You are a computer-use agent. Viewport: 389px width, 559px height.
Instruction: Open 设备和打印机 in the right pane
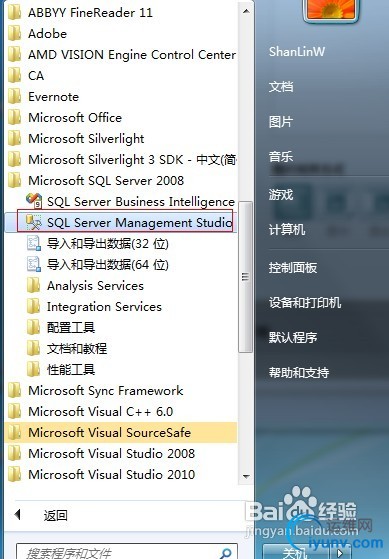coord(305,302)
